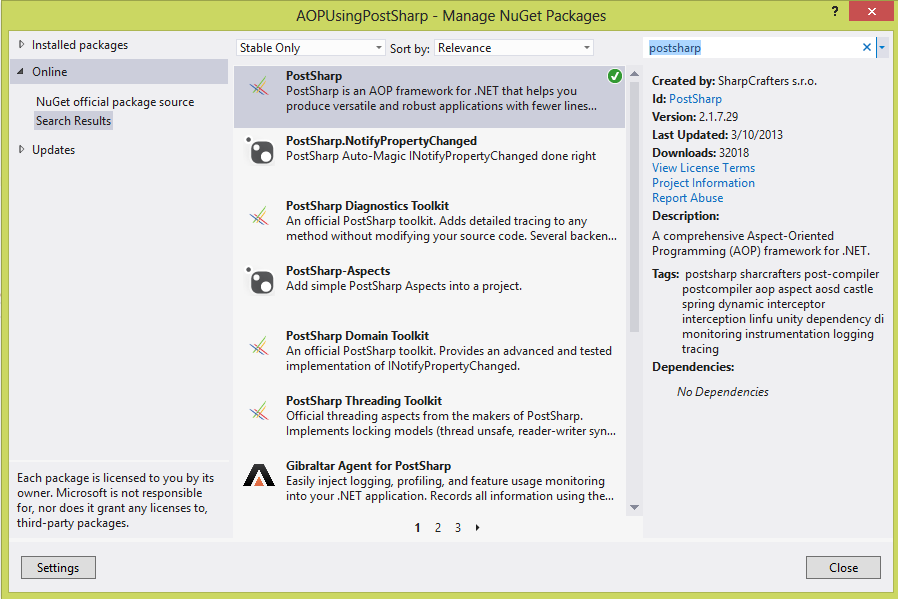Click Created by SharpCrafters s.r.o. text
This screenshot has width=898, height=599.
(734, 81)
